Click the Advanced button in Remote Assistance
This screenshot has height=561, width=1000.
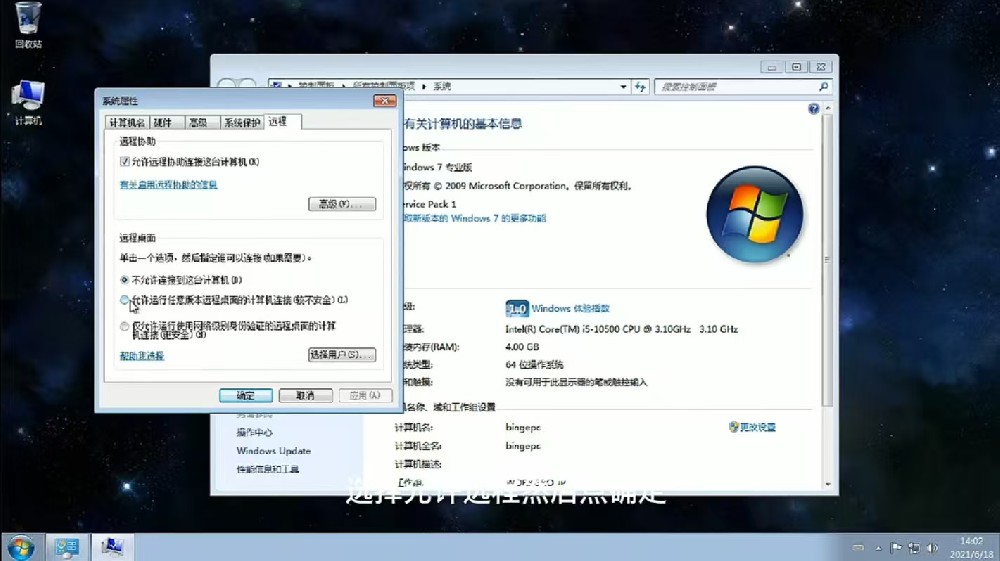tap(342, 204)
